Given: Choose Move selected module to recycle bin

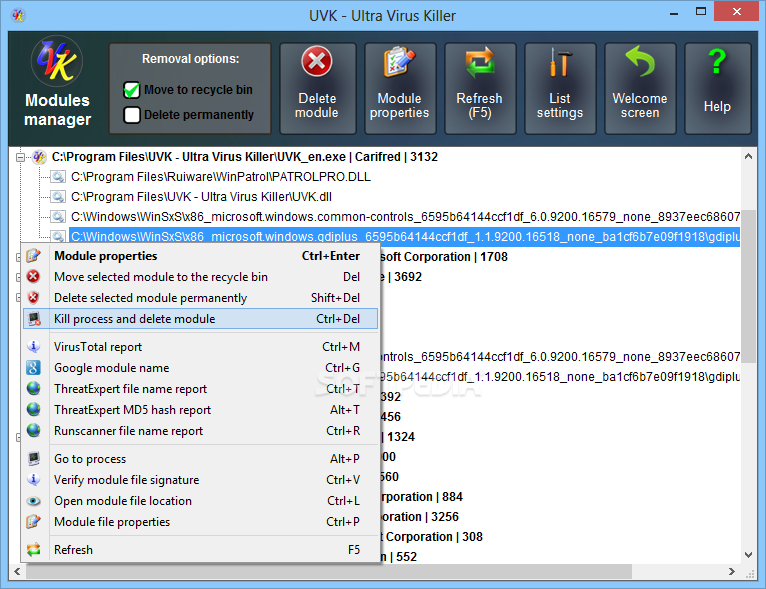Looking at the screenshot, I should (x=200, y=277).
